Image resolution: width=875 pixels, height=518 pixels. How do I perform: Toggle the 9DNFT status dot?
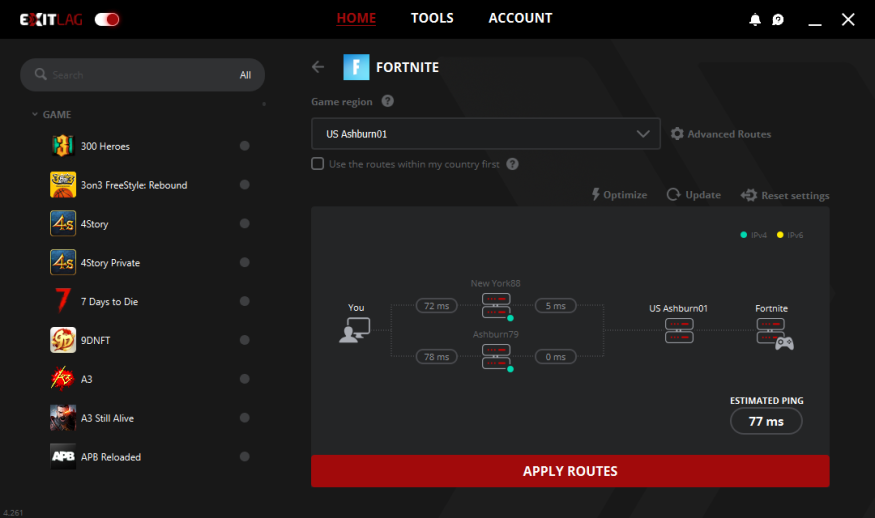click(244, 340)
